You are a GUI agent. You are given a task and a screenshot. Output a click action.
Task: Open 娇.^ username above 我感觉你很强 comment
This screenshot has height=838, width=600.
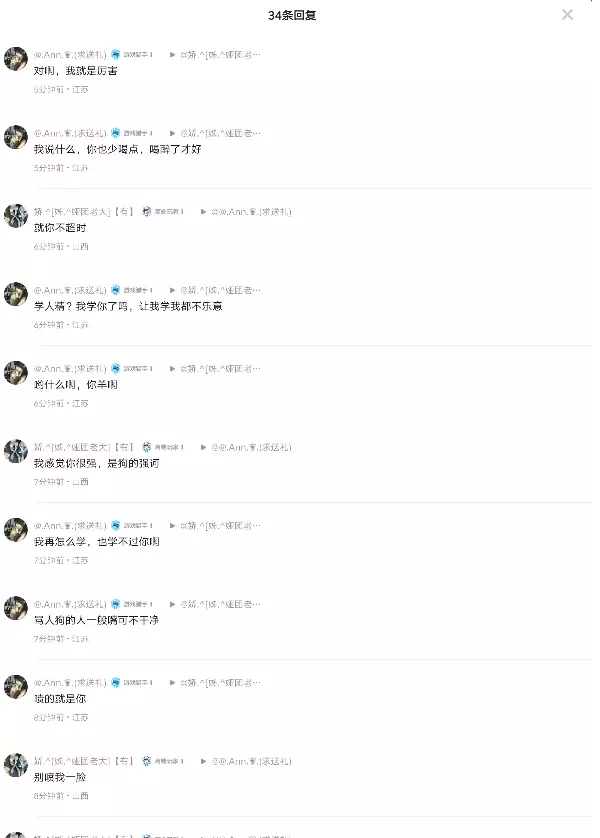pos(83,447)
